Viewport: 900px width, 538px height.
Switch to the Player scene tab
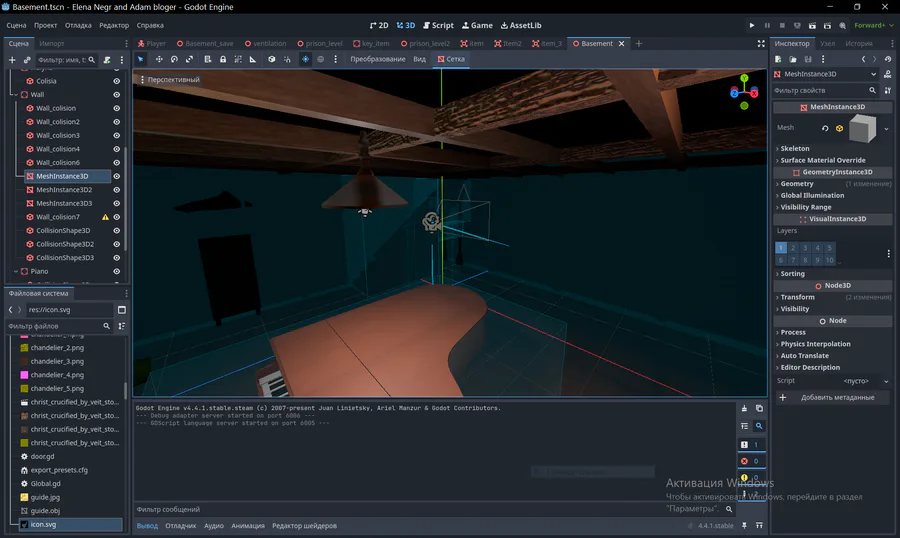pos(152,44)
